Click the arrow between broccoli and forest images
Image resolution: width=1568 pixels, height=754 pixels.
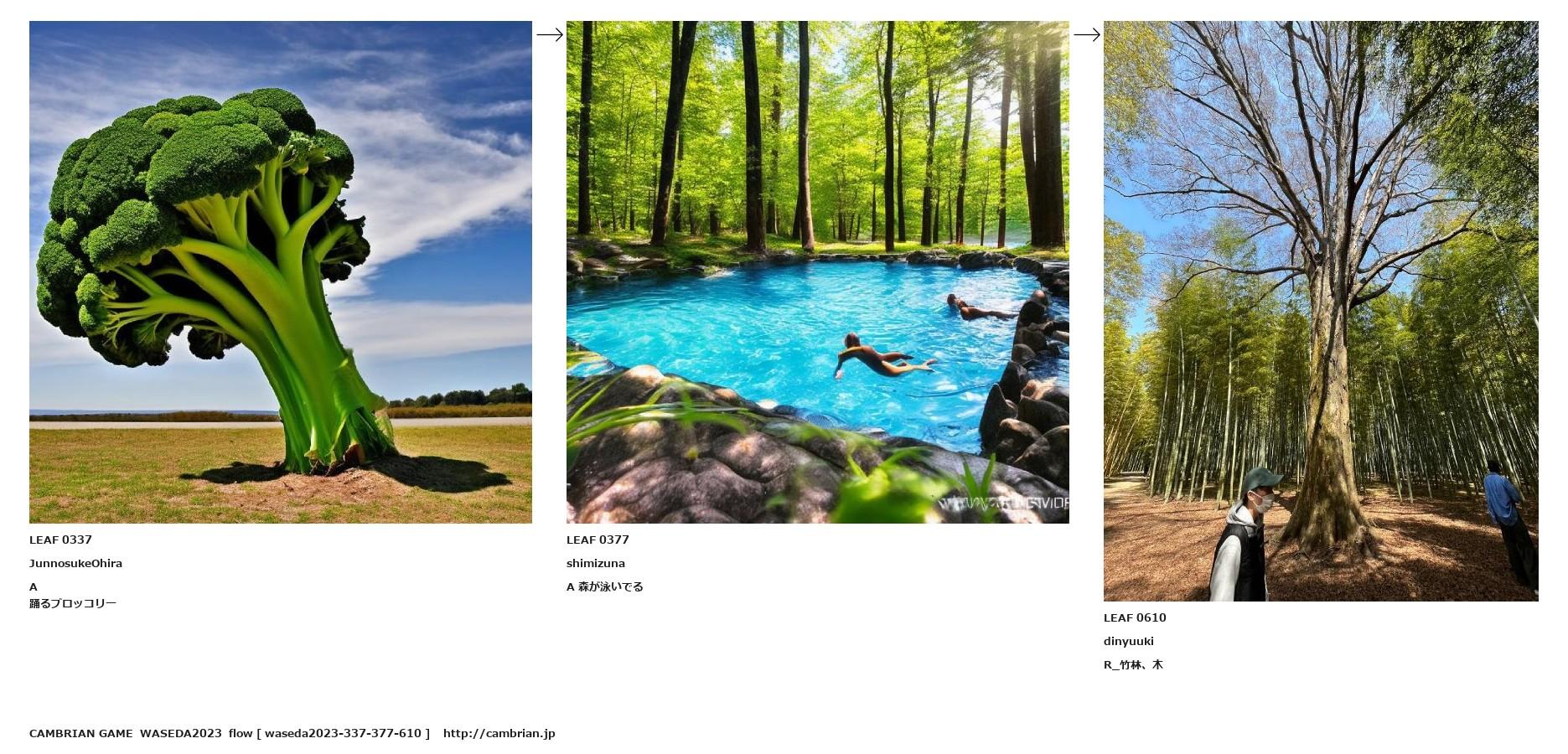pyautogui.click(x=550, y=34)
